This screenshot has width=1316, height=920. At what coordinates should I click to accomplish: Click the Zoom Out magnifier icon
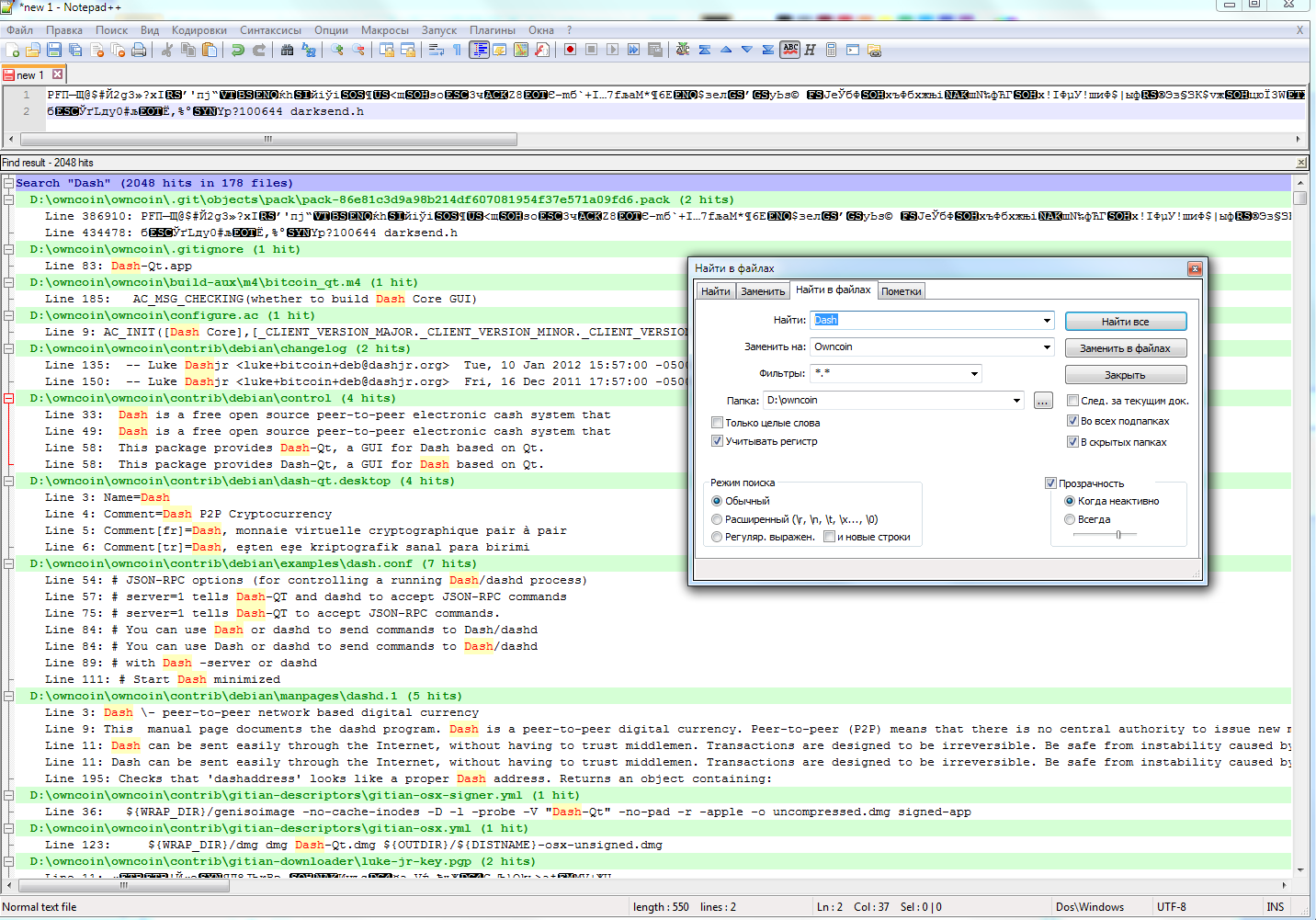click(x=358, y=50)
